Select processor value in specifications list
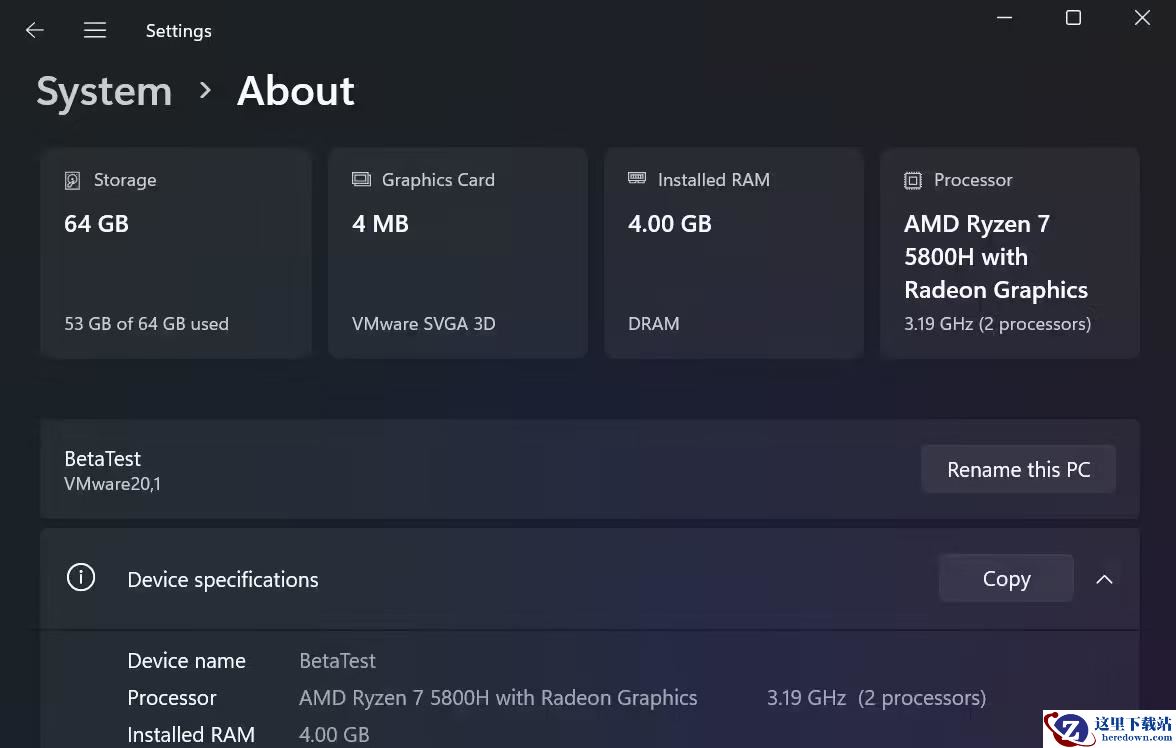This screenshot has width=1176, height=748. coord(498,698)
